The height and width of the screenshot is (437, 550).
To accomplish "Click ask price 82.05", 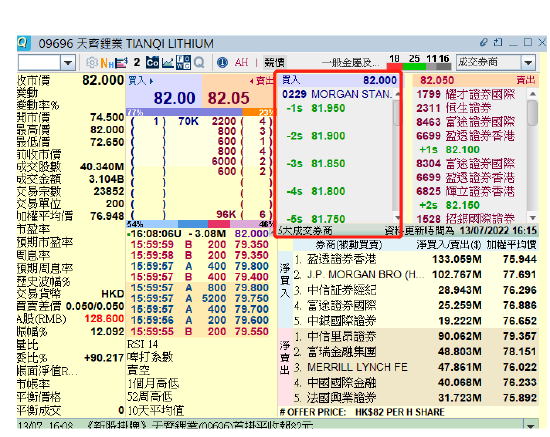I will 228,98.
